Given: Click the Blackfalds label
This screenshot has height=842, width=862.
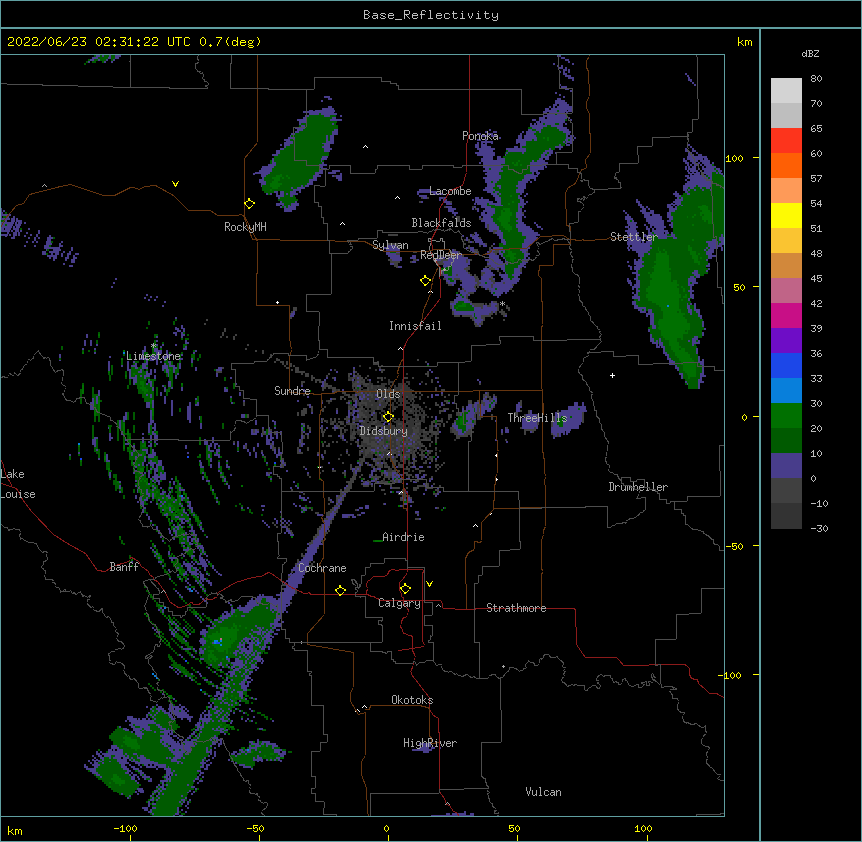Looking at the screenshot, I should (441, 223).
